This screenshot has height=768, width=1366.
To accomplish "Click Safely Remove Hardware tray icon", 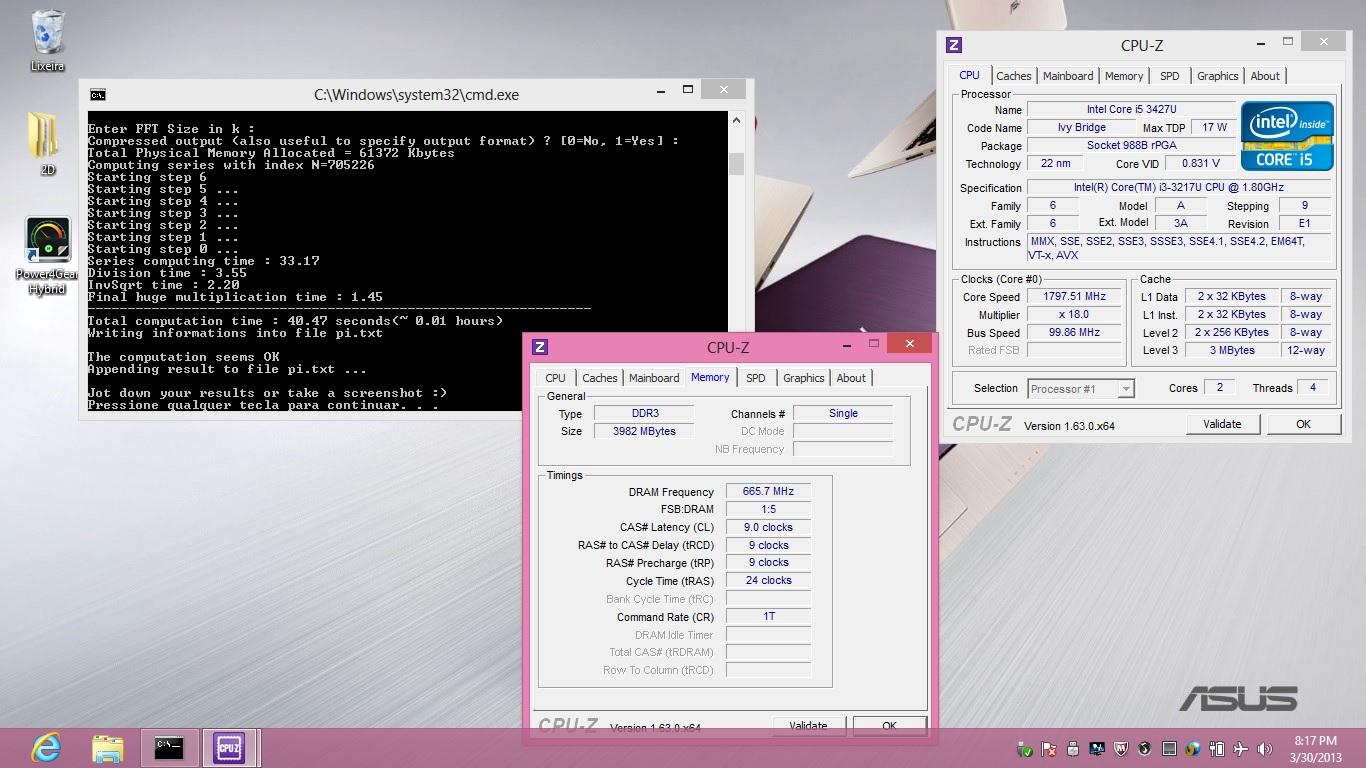I will click(1025, 748).
